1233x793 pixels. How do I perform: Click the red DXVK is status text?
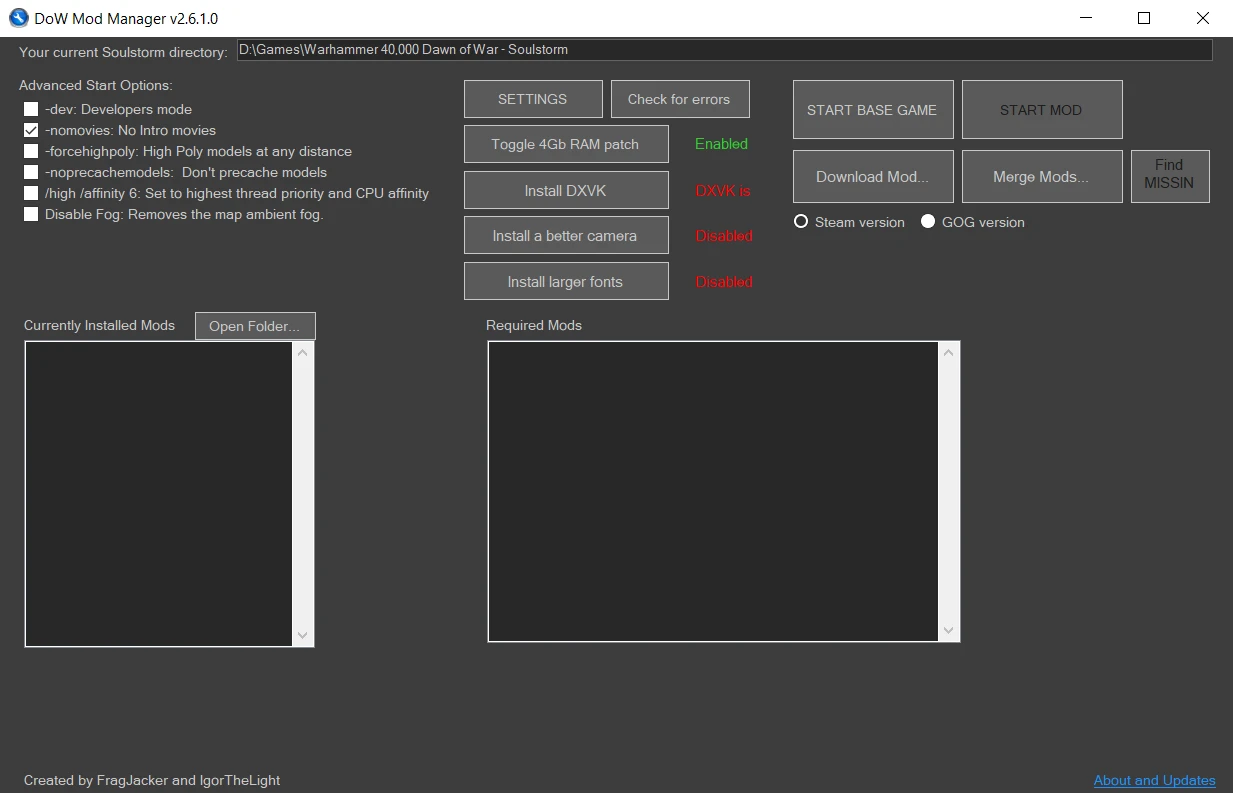tap(723, 190)
